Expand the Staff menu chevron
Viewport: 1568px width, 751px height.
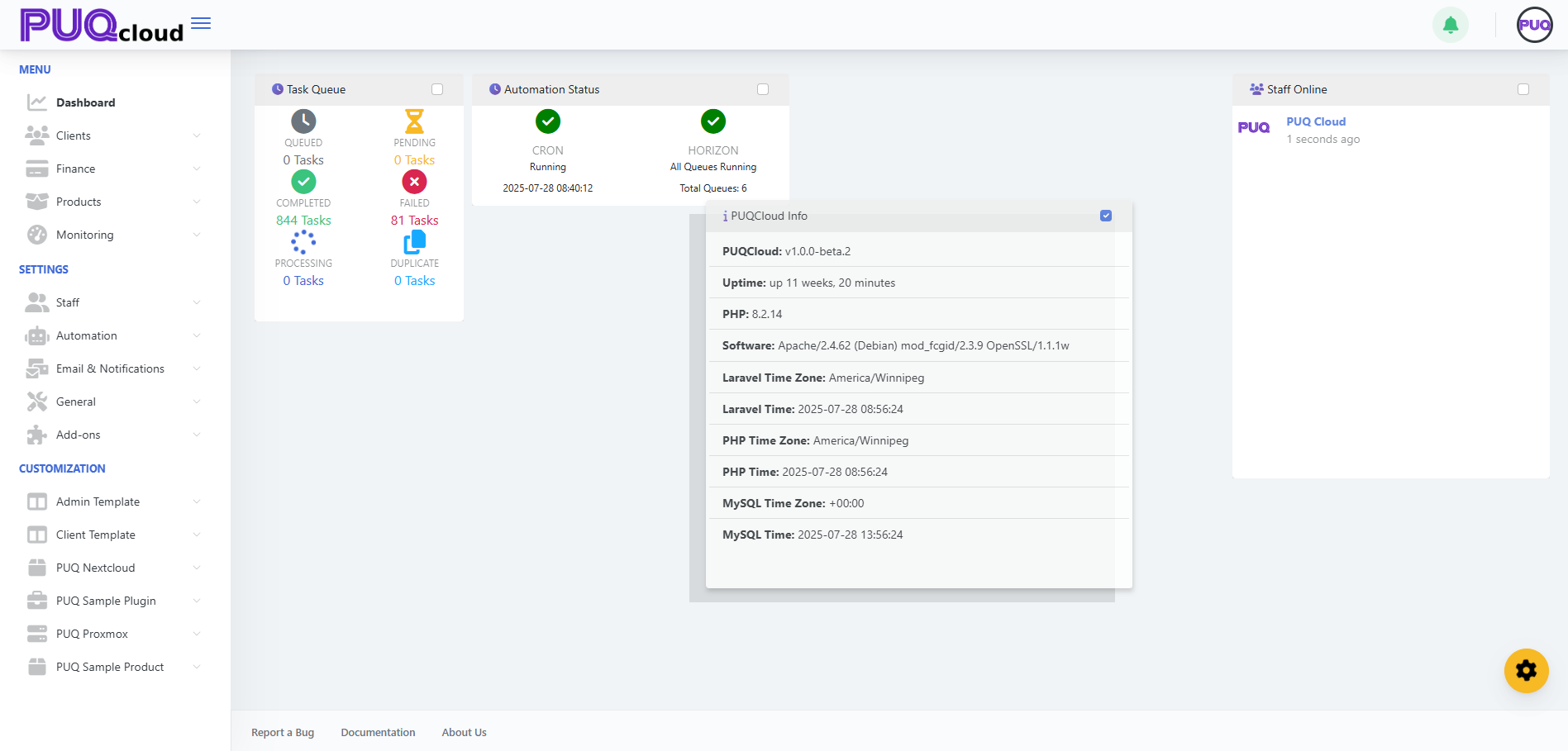point(196,302)
